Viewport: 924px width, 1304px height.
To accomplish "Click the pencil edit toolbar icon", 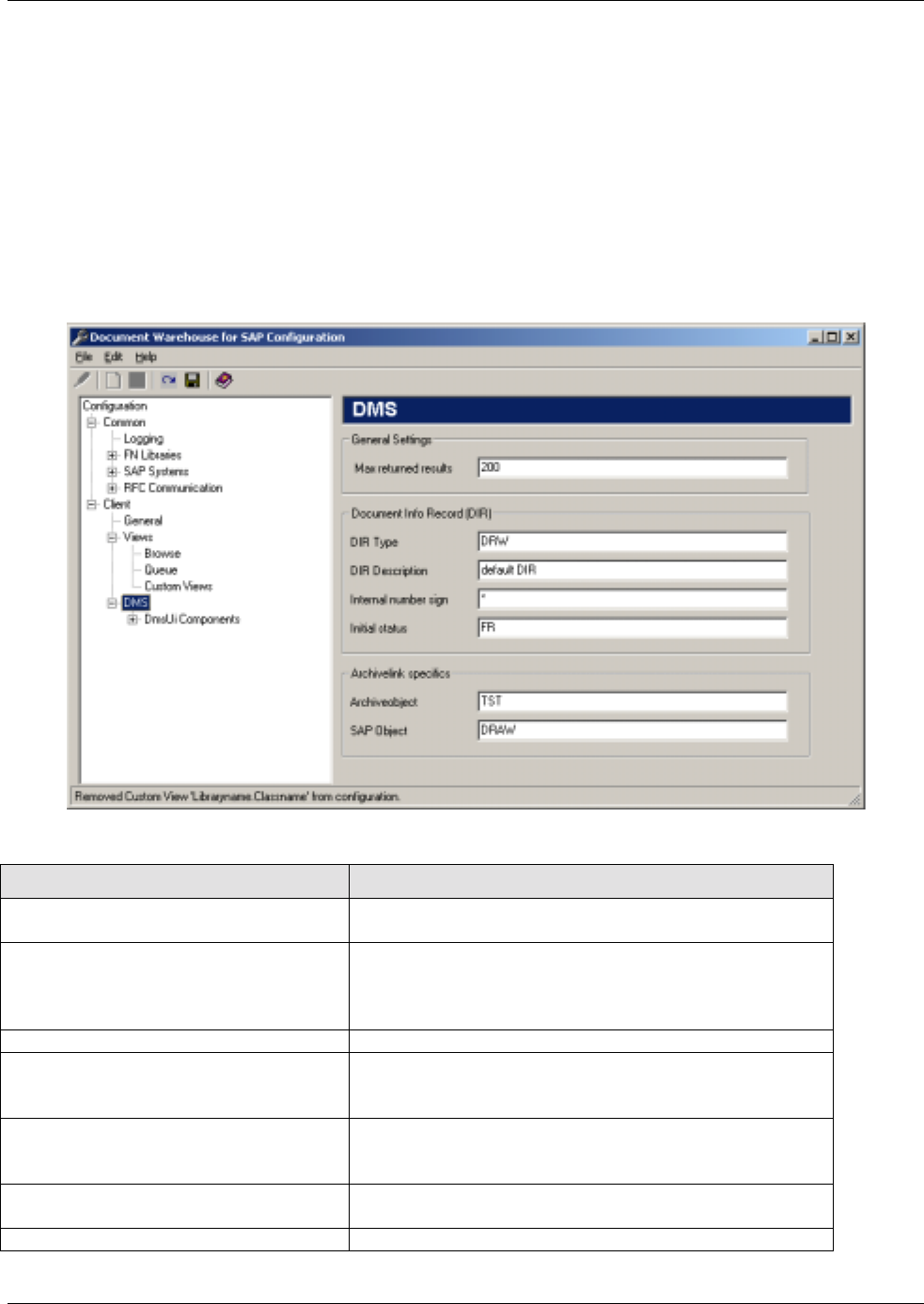I will click(83, 381).
